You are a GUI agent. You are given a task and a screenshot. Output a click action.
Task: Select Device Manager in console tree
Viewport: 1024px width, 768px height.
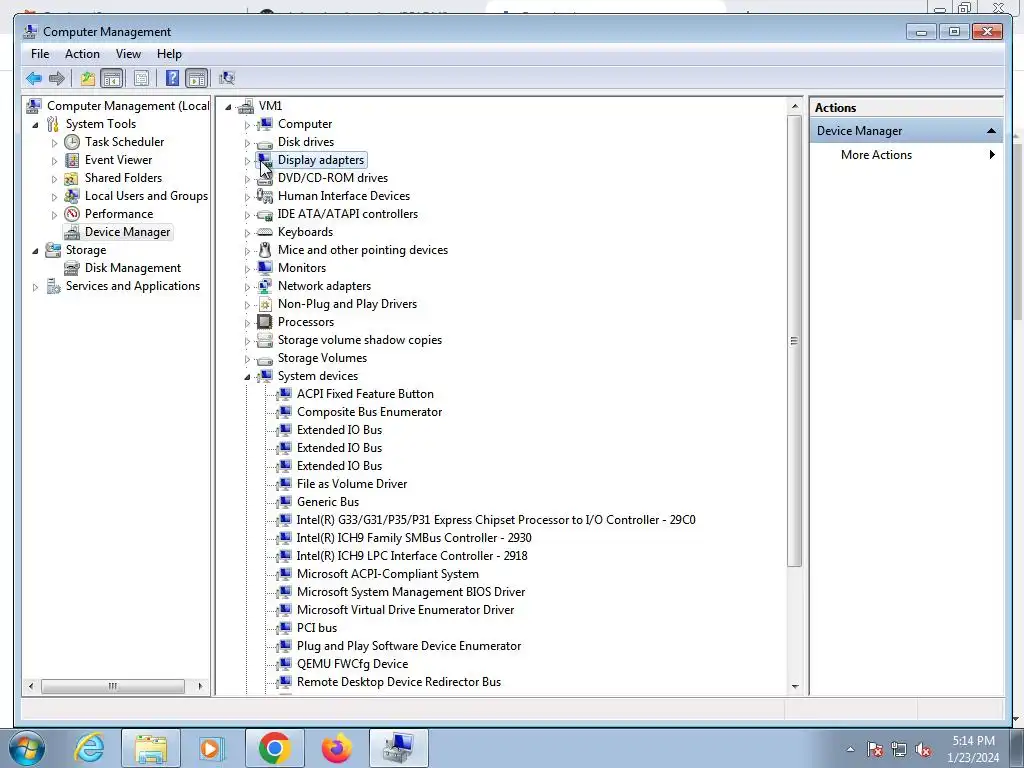pos(127,232)
